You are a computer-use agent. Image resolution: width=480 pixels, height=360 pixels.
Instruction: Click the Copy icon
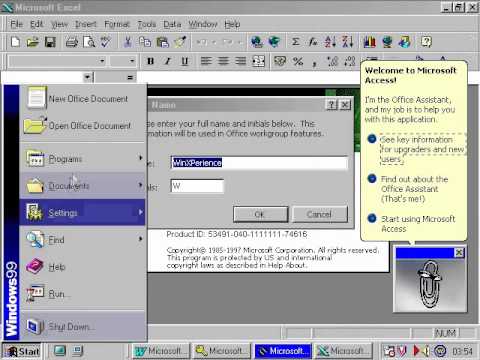(145, 42)
